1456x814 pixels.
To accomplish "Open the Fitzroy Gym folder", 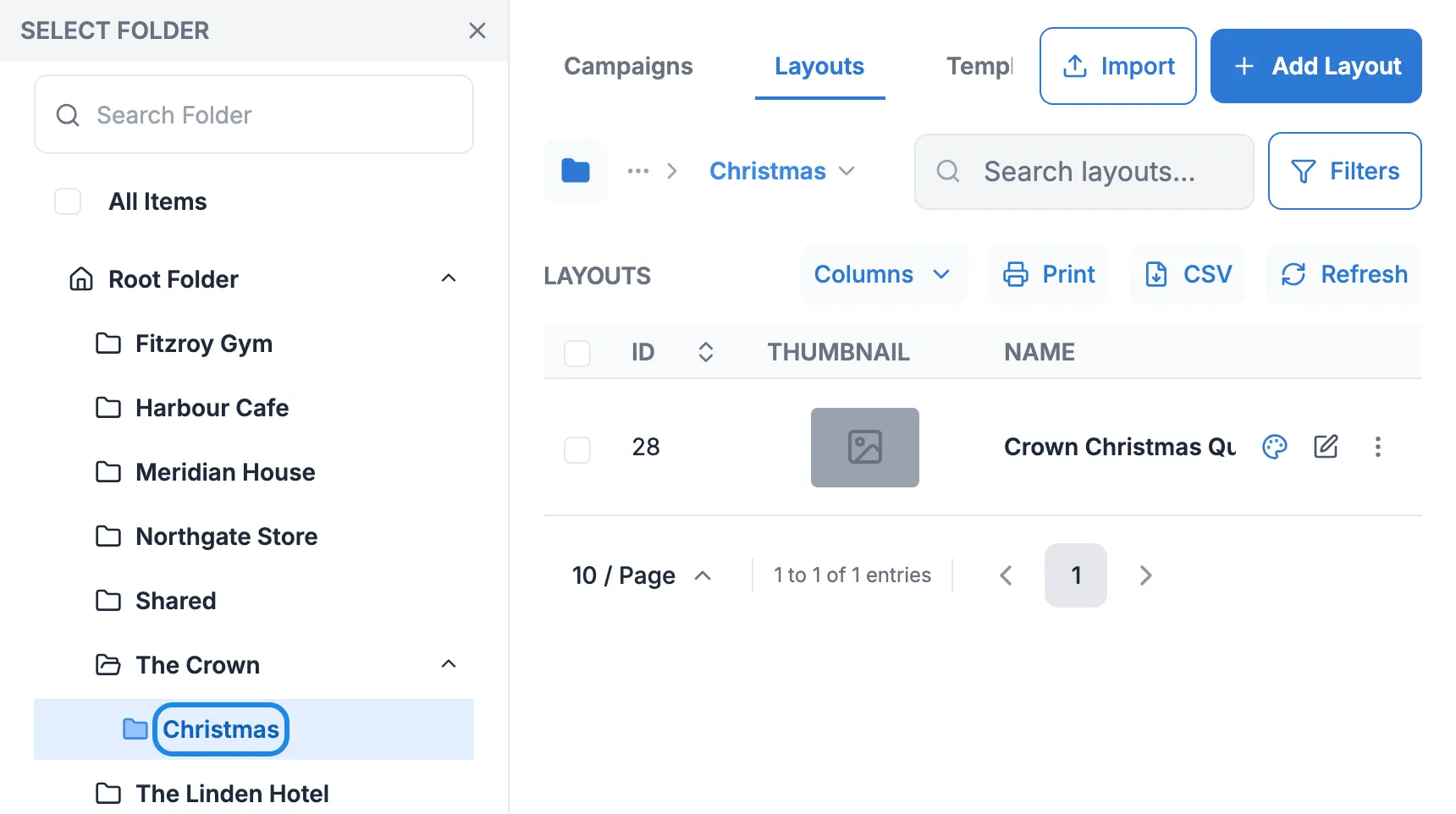I will (x=203, y=344).
